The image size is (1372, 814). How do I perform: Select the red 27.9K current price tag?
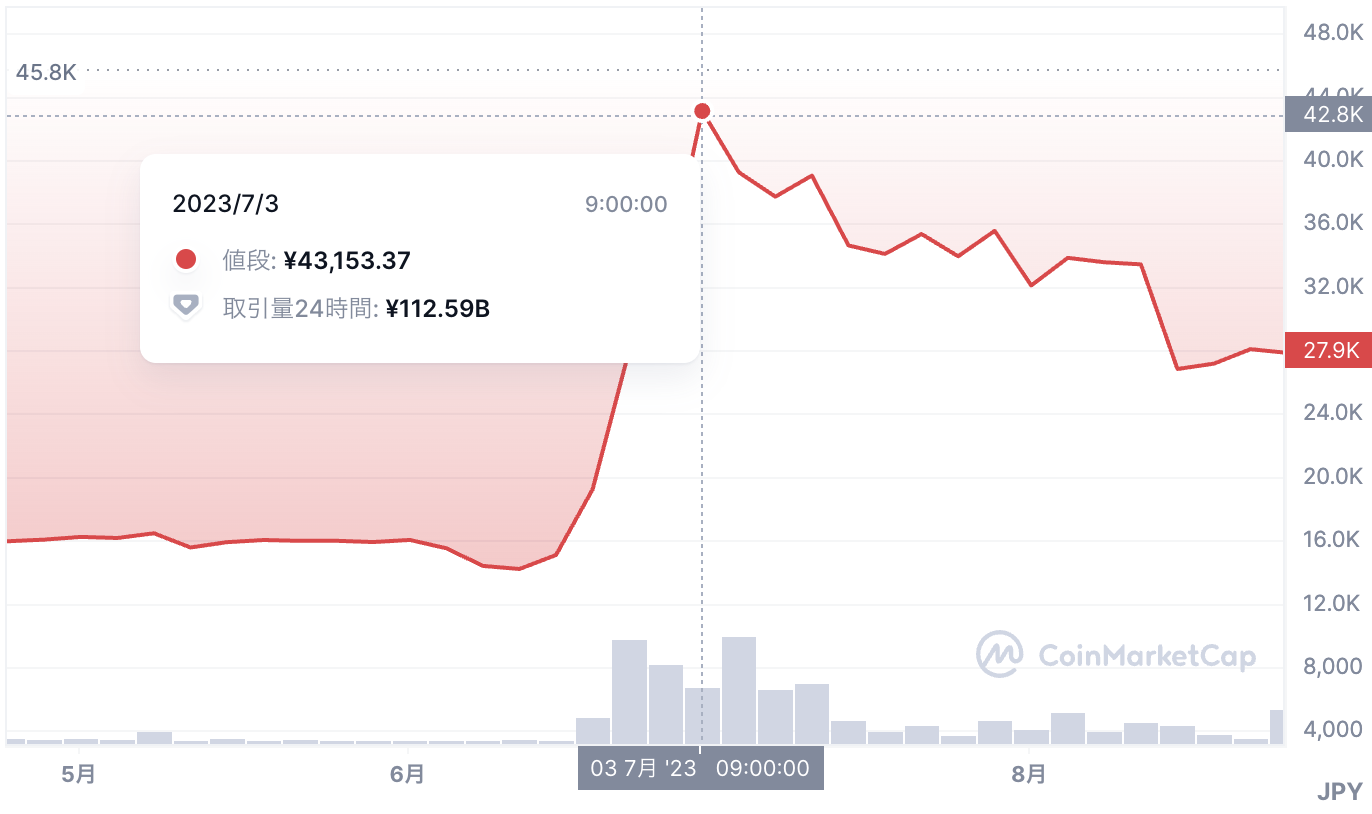coord(1328,351)
